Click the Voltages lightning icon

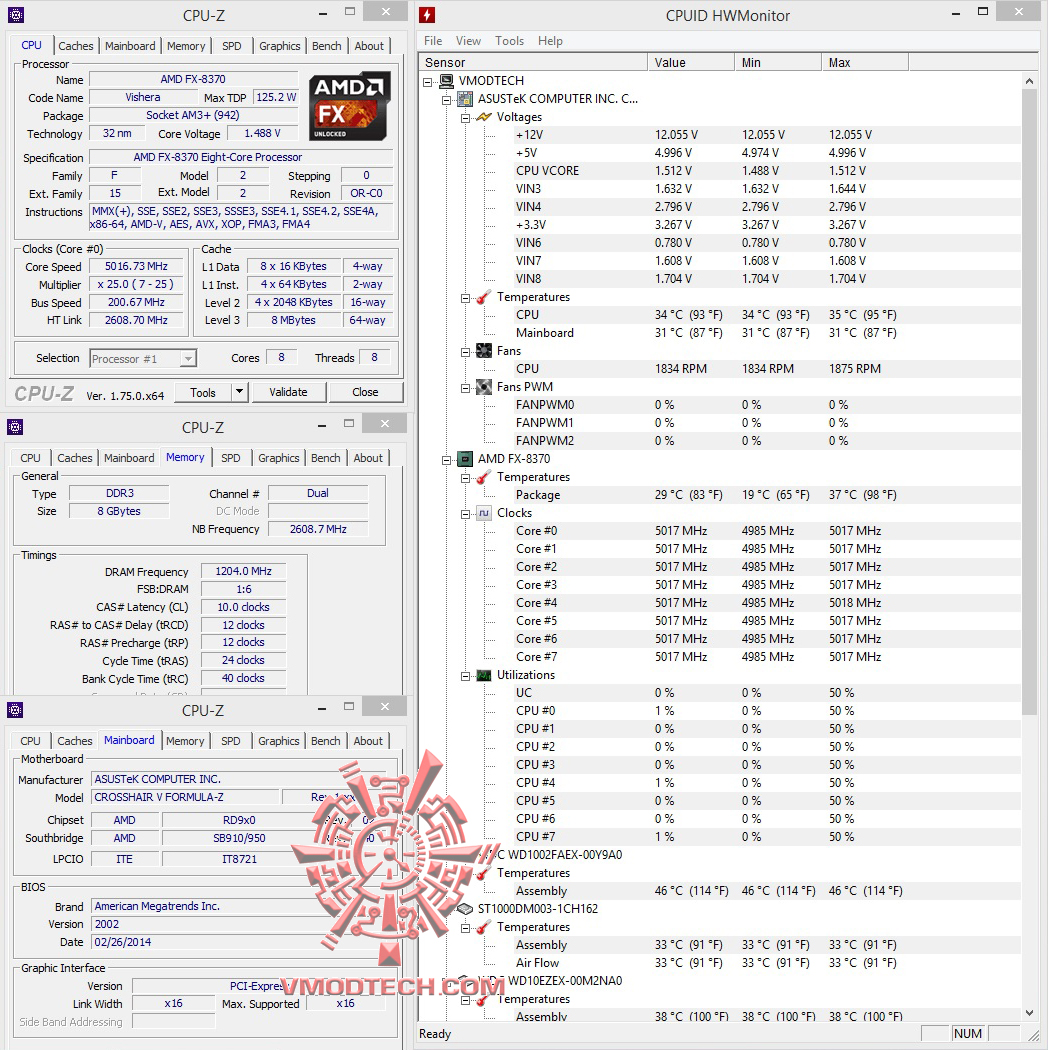click(x=484, y=117)
